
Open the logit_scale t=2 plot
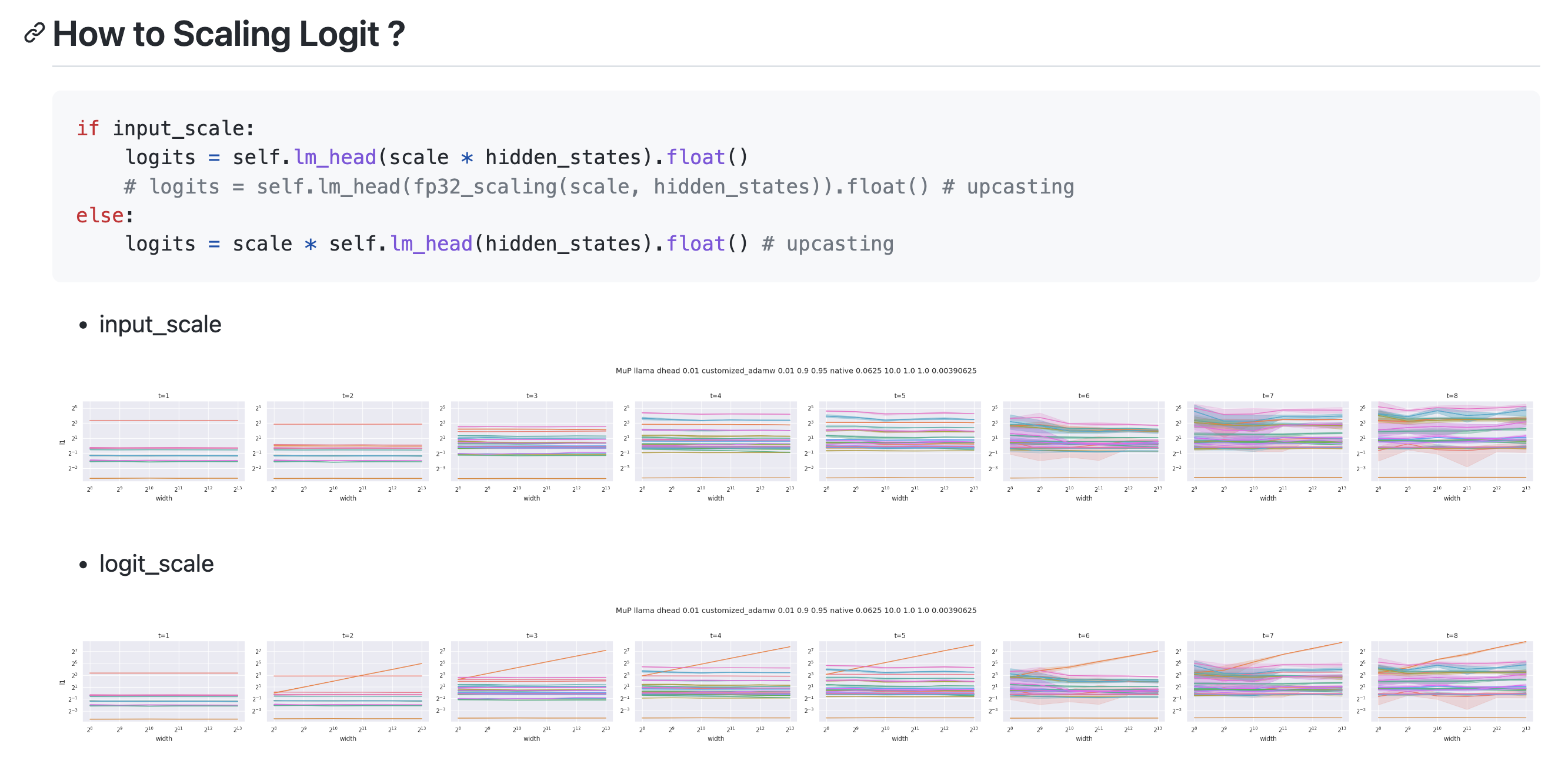point(348,681)
